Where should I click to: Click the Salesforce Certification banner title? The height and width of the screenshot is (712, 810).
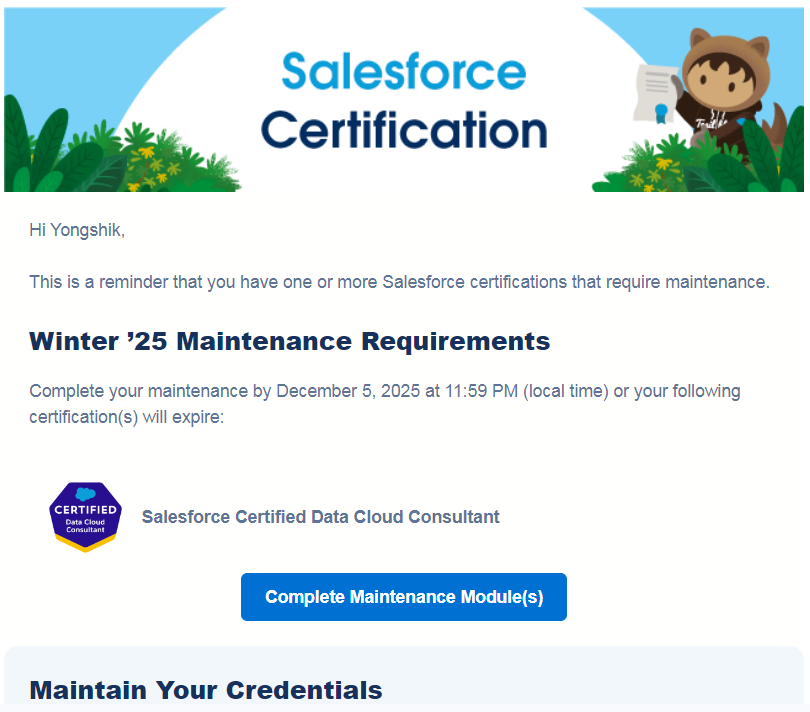[403, 100]
